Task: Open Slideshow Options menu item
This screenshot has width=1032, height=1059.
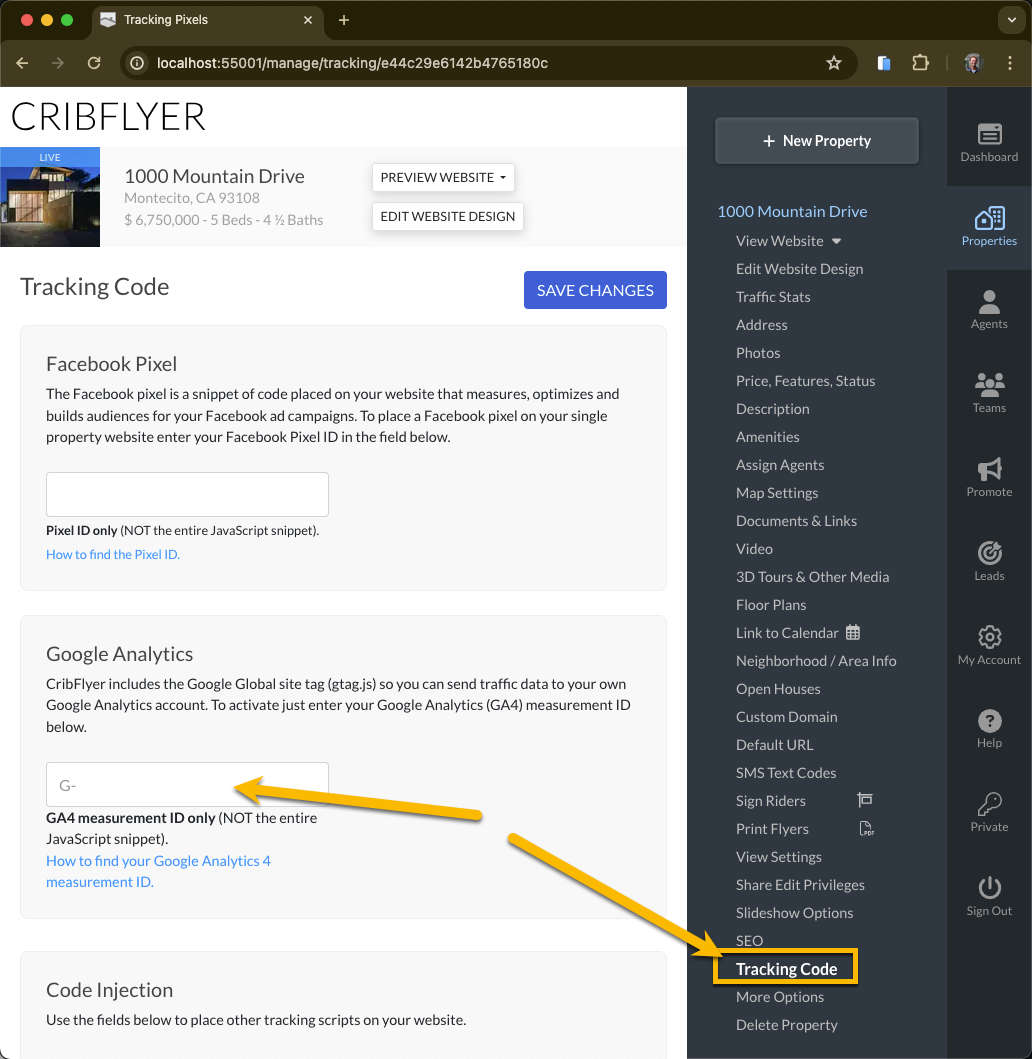Action: point(795,913)
